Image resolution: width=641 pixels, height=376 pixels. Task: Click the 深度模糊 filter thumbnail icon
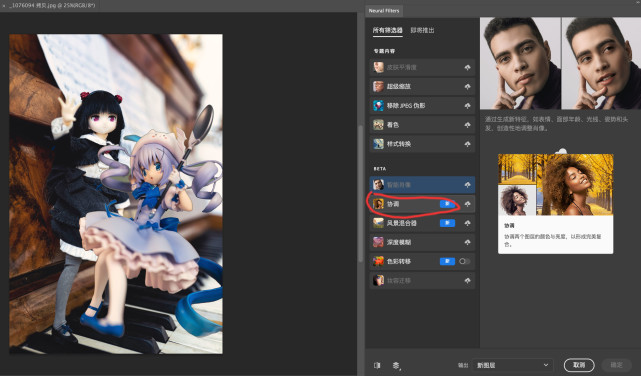[x=378, y=242]
